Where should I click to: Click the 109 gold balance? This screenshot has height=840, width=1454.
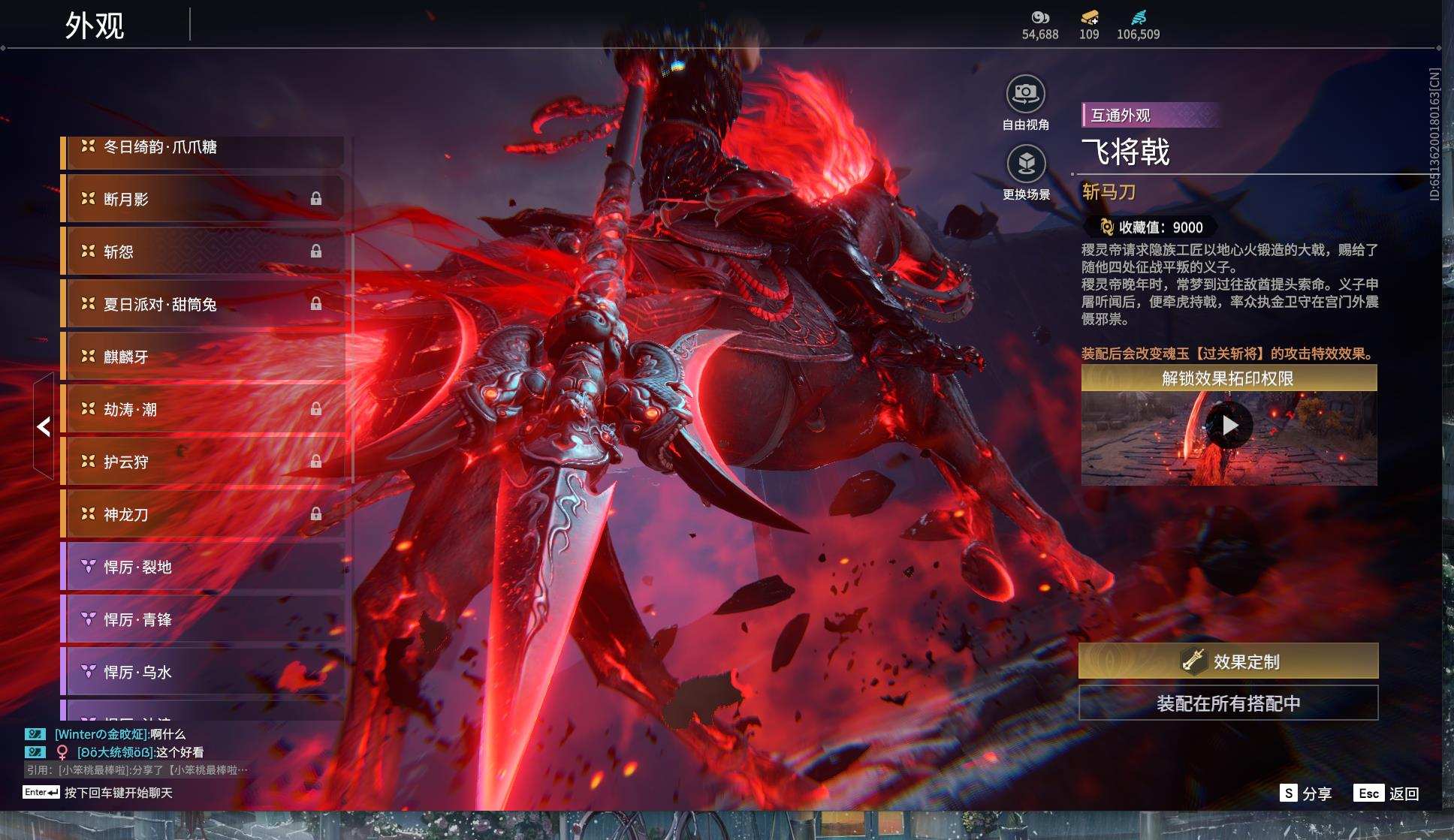(1089, 35)
